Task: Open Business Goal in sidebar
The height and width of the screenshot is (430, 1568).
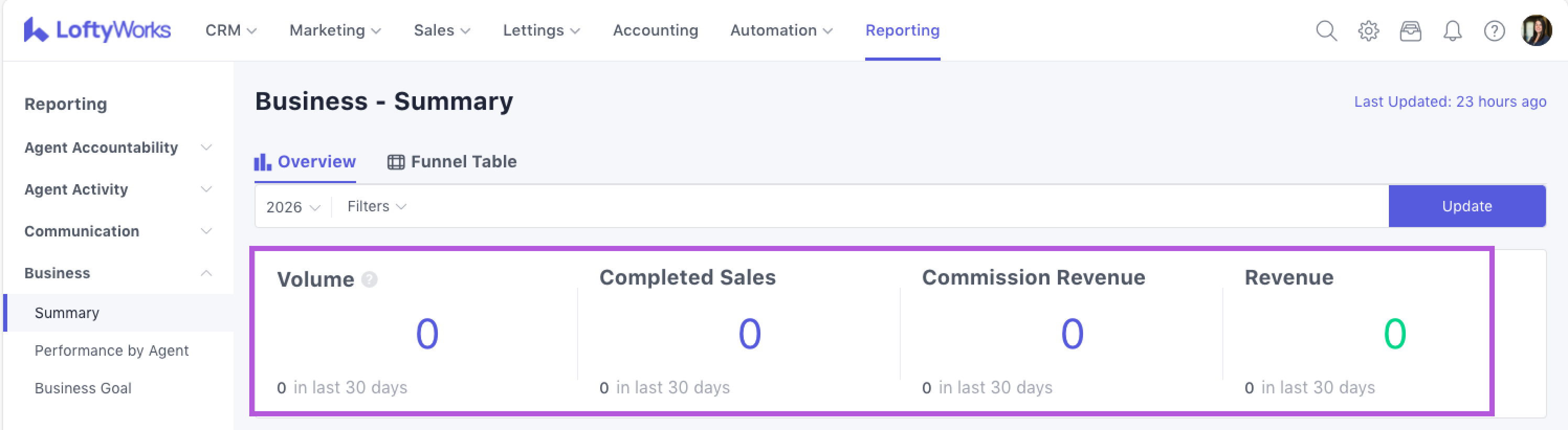Action: (83, 388)
